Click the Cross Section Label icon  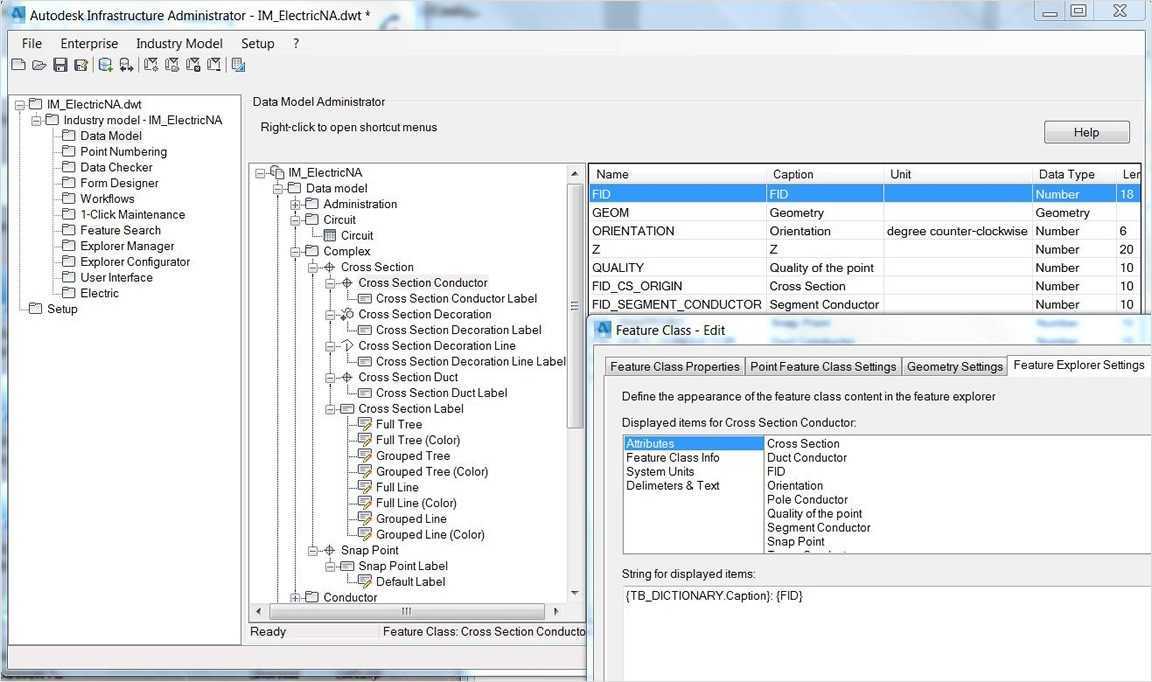click(x=348, y=409)
